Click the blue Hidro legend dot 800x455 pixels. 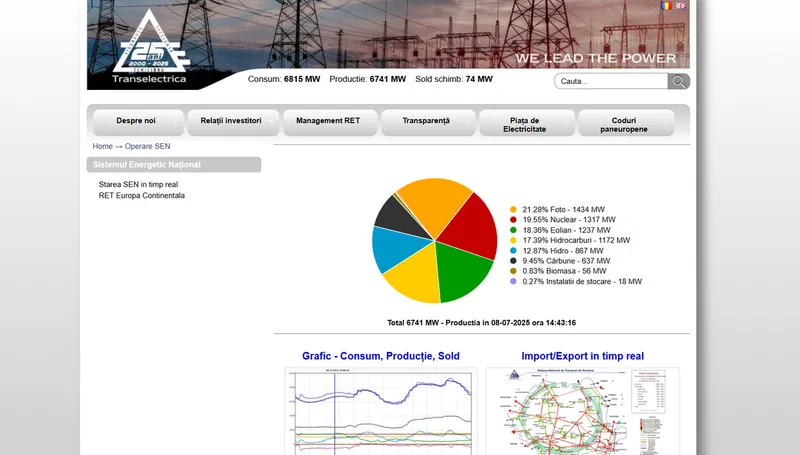[513, 250]
